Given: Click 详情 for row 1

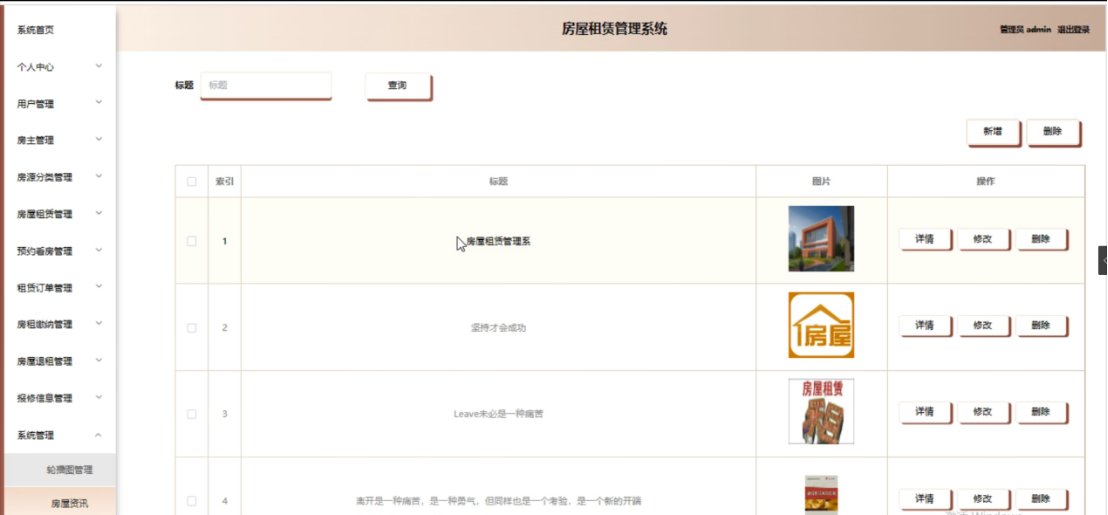Looking at the screenshot, I should tap(925, 239).
